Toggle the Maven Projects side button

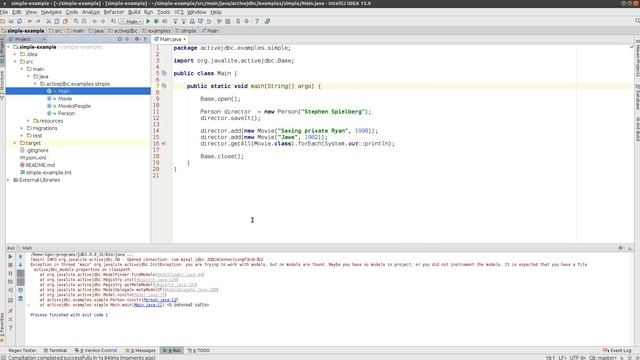(637, 59)
